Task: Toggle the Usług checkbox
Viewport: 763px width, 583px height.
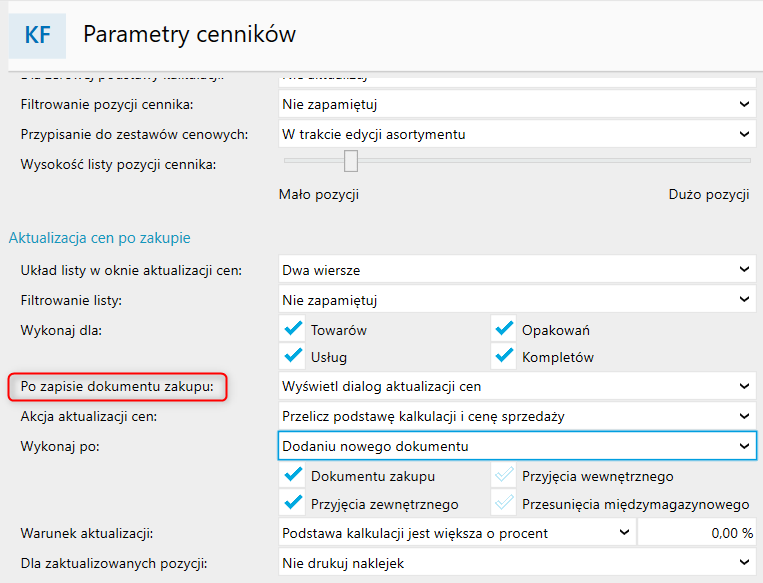Action: click(293, 356)
